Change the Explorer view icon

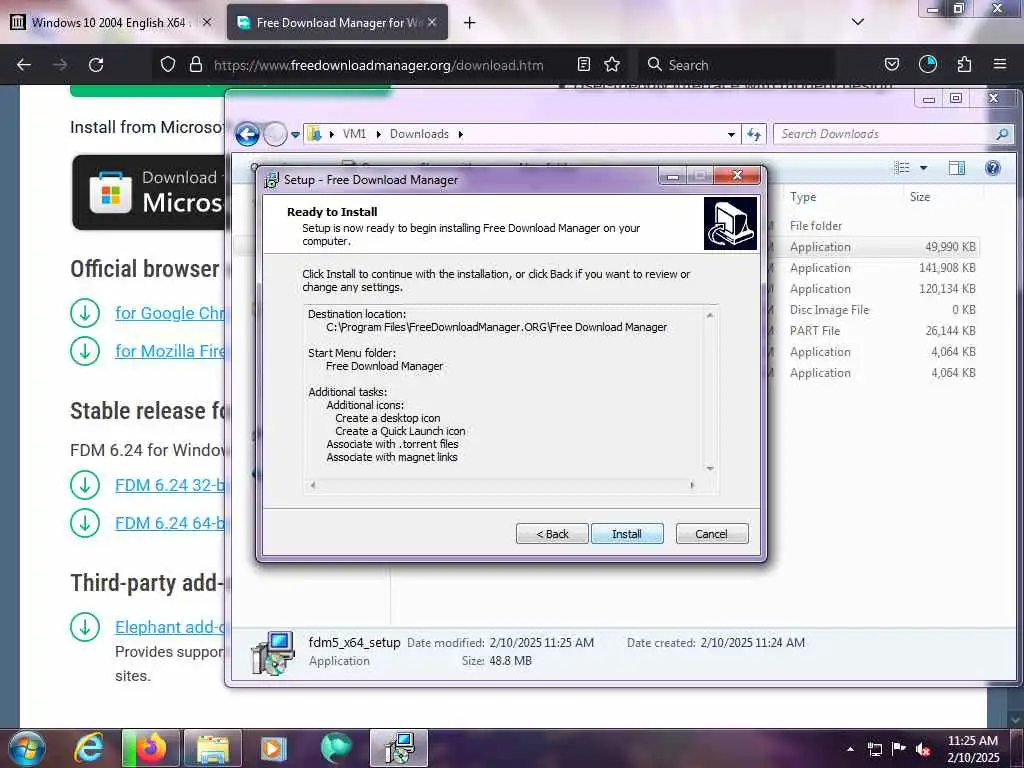(x=902, y=168)
